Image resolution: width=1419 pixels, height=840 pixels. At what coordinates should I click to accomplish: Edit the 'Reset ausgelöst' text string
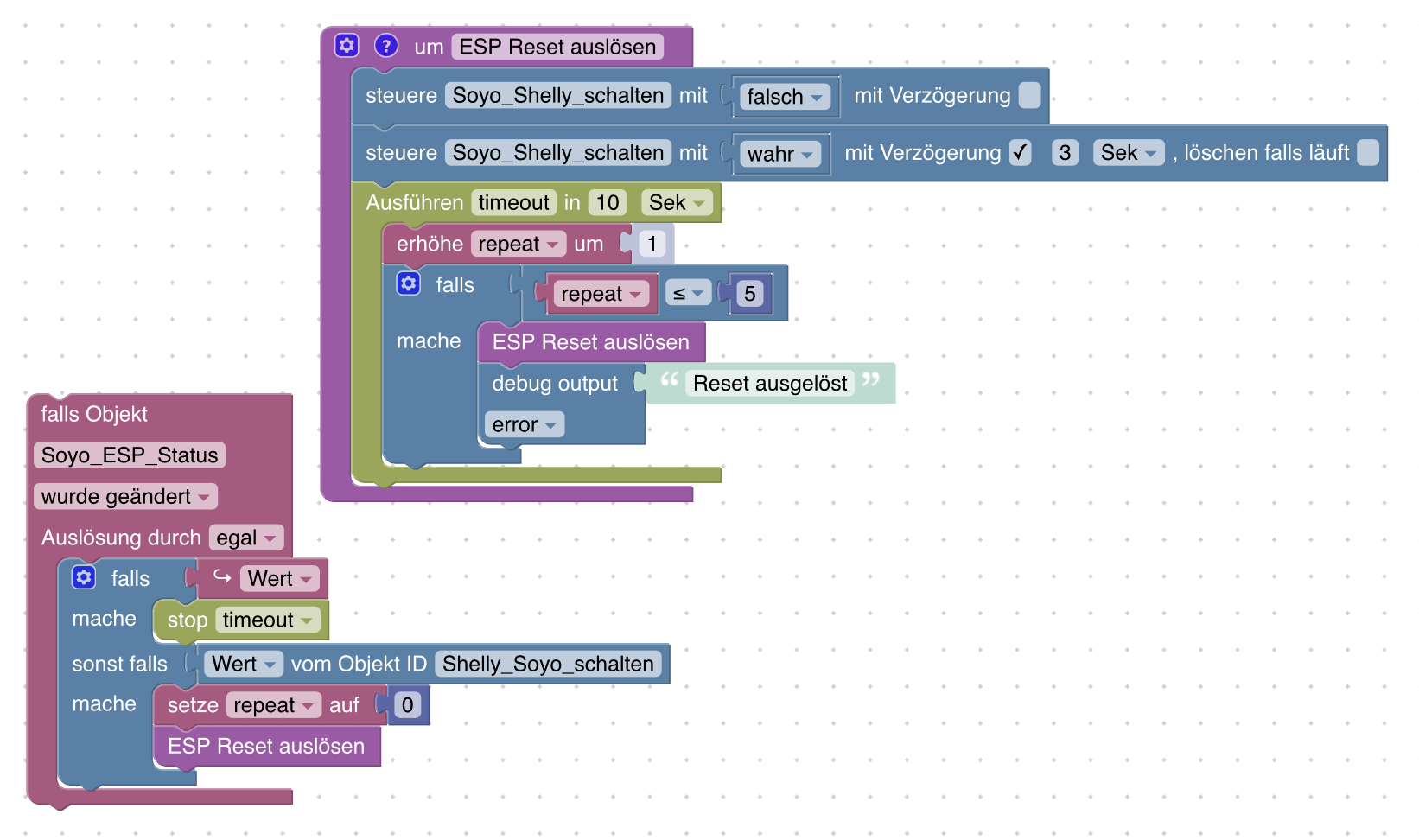click(770, 384)
